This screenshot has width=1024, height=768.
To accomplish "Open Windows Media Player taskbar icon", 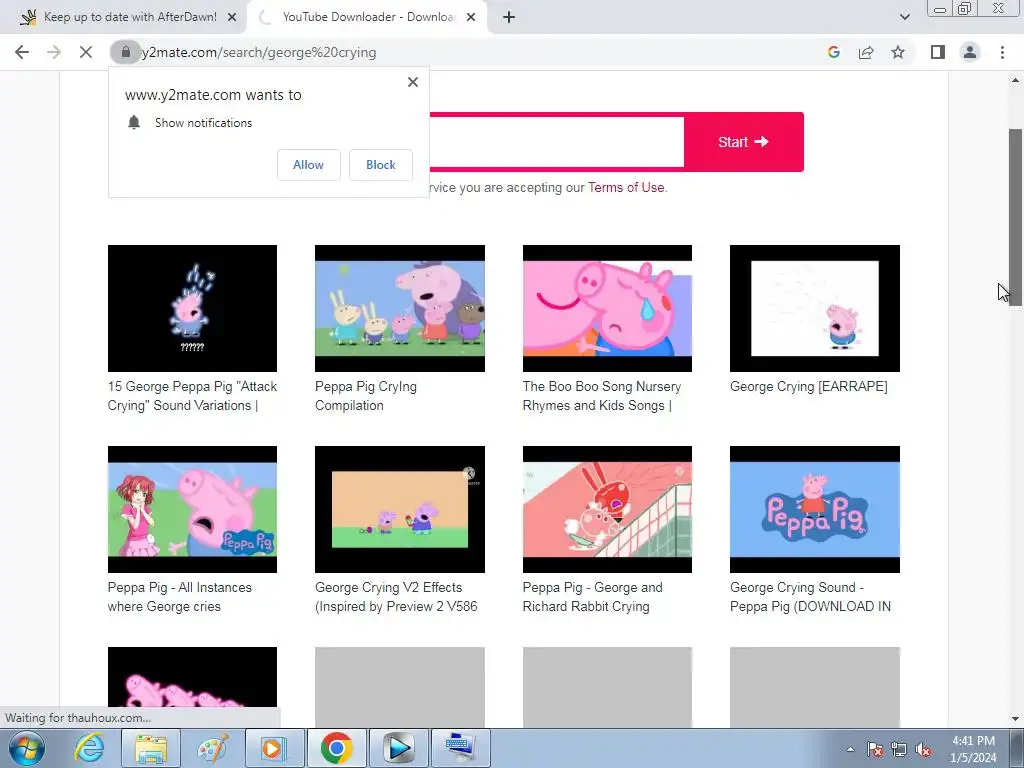I will [274, 748].
